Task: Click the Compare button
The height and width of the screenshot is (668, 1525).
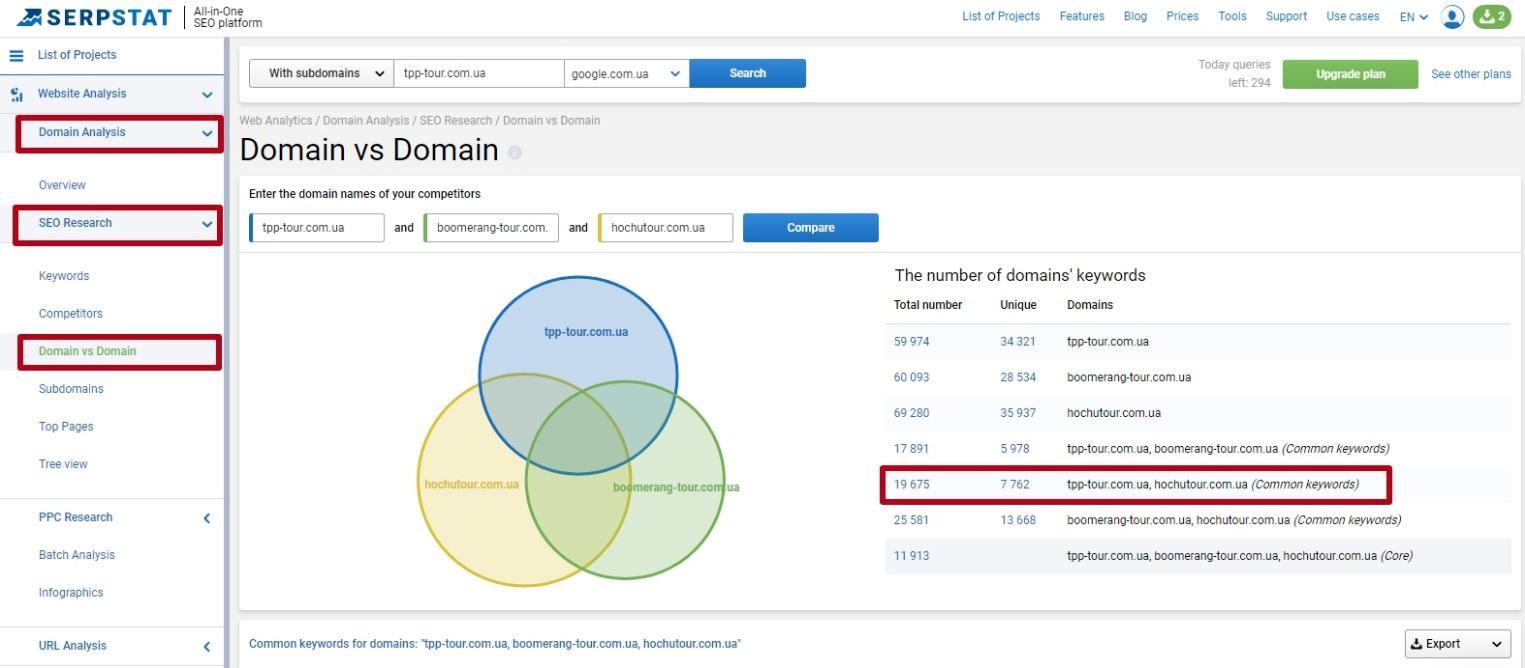Action: (810, 228)
